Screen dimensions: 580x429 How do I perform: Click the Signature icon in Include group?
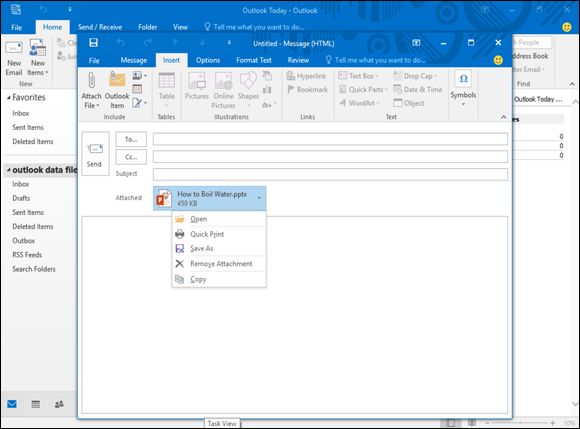pyautogui.click(x=137, y=102)
